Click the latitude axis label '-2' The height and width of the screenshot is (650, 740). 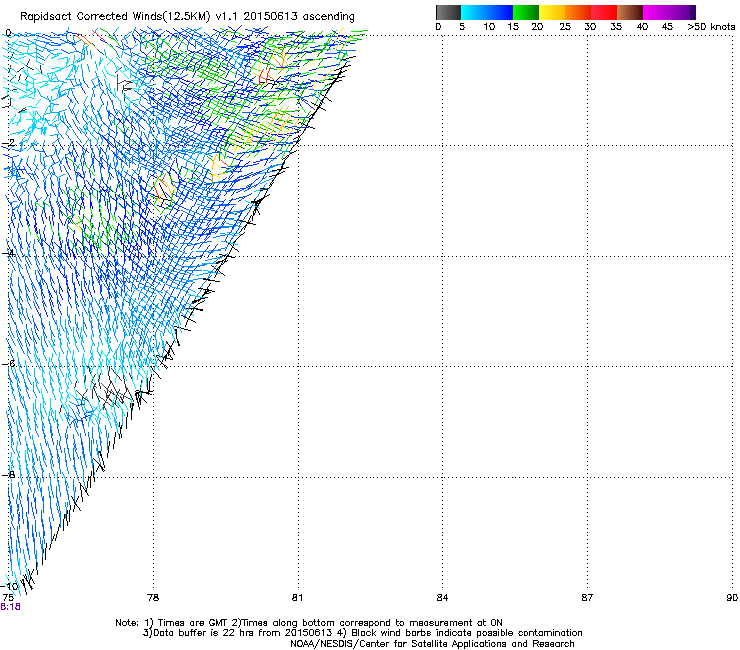tap(8, 143)
